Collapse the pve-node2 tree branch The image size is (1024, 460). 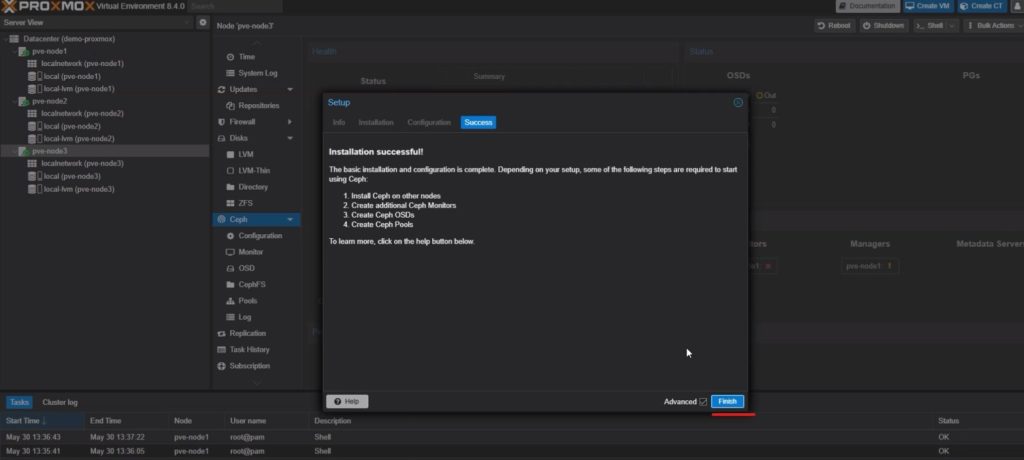click(14, 101)
